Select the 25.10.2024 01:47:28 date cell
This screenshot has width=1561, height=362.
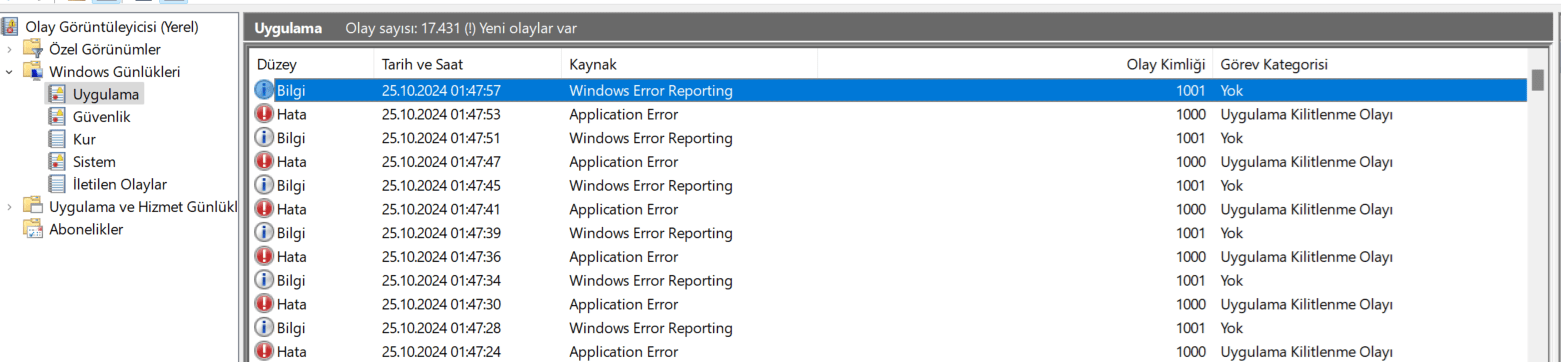pyautogui.click(x=441, y=328)
